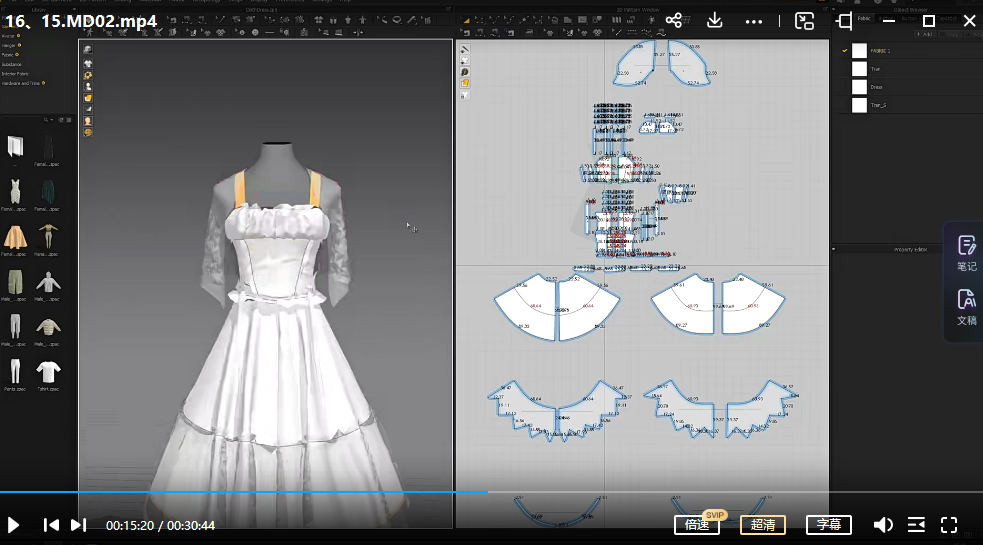Open the three-dot more options menu
Viewport: 983px width, 545px height.
tap(755, 21)
